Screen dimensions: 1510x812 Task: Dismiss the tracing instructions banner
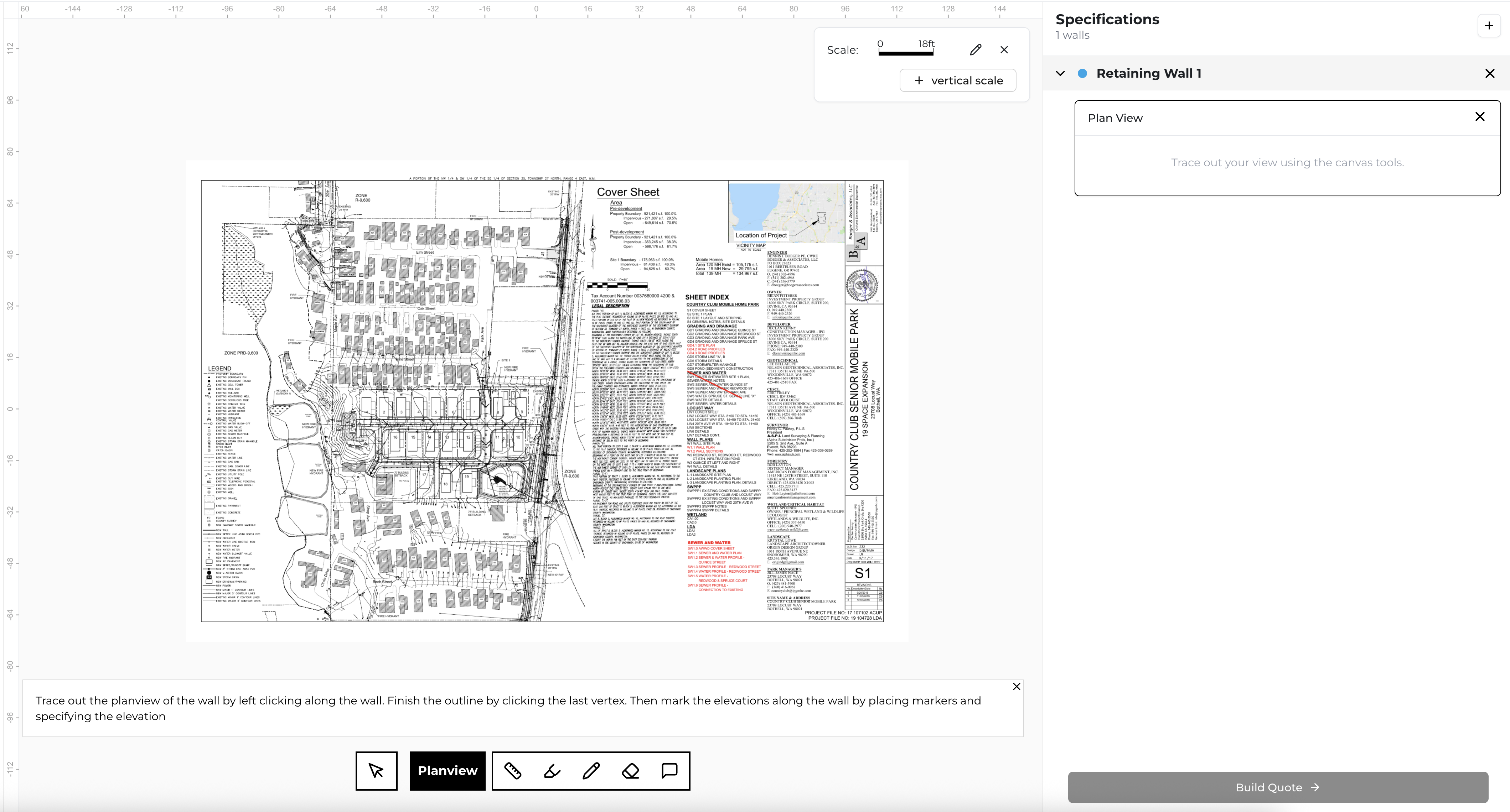click(x=1016, y=687)
